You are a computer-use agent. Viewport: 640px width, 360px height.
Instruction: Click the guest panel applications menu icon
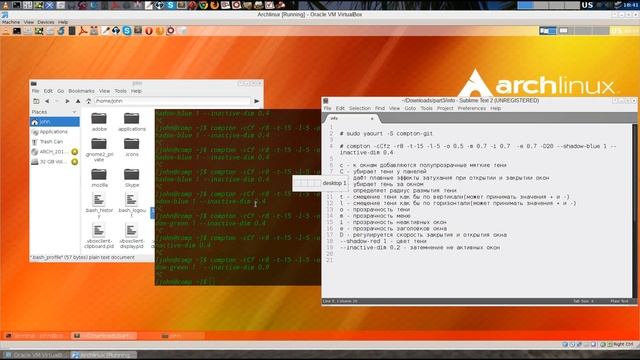tap(6, 31)
